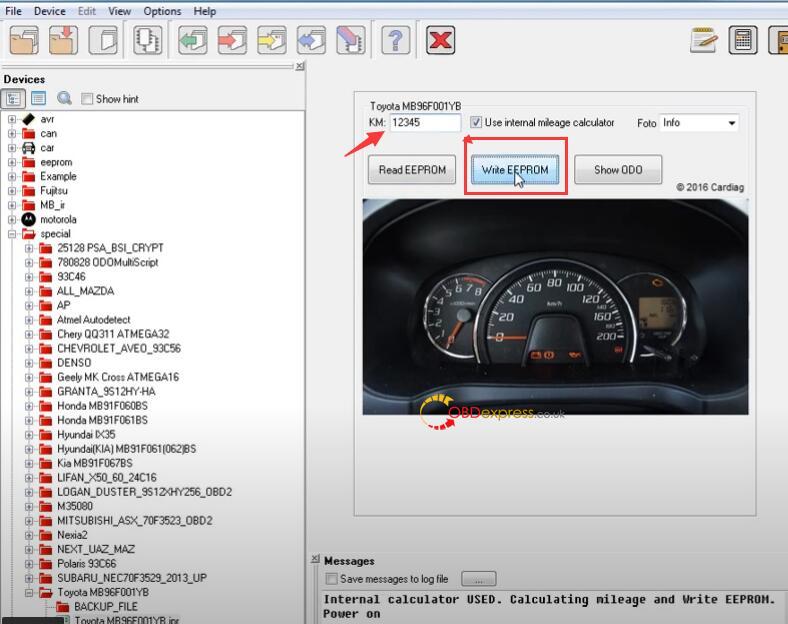This screenshot has height=624, width=788.
Task: Select ALL_MAZDA in the device tree
Action: click(x=85, y=291)
